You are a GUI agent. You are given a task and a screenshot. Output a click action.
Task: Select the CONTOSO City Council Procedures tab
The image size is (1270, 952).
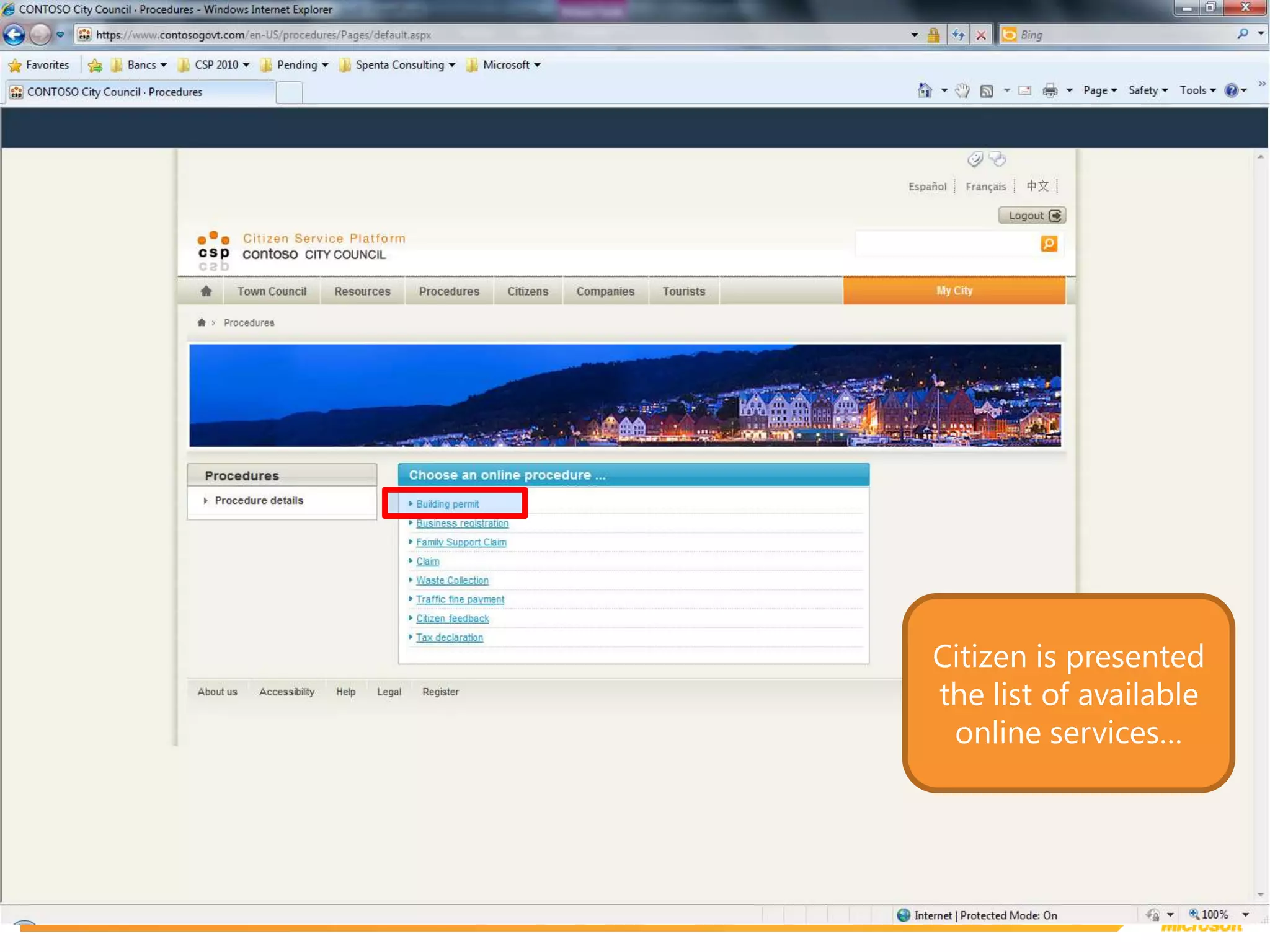tap(140, 92)
